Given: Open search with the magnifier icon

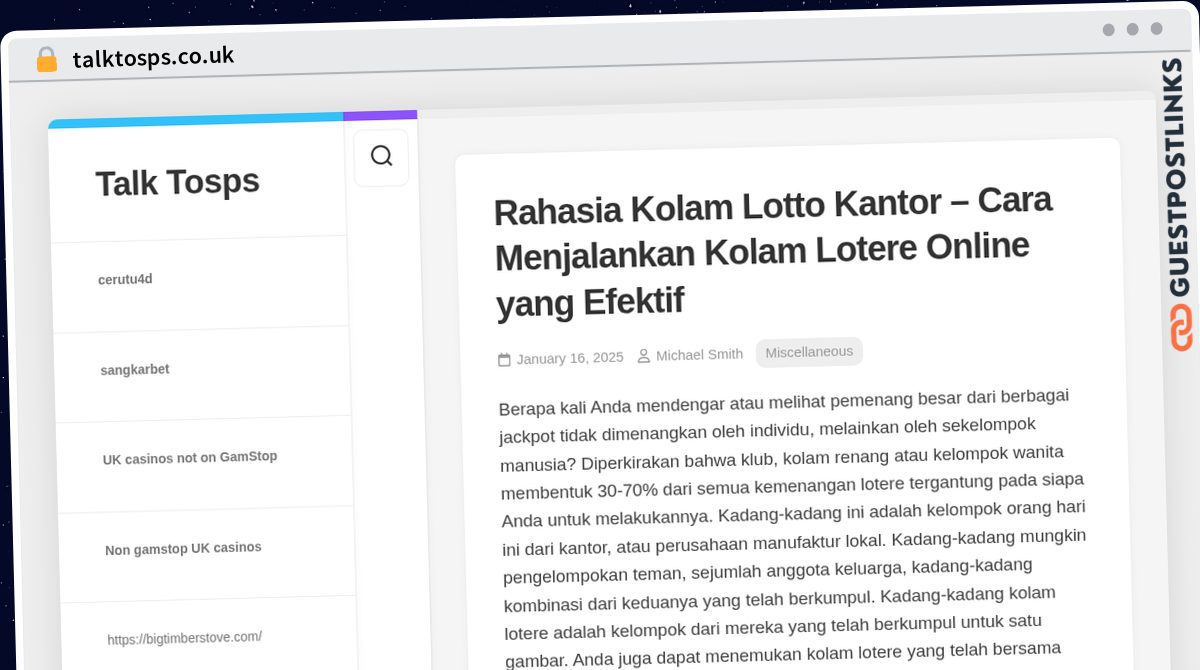Looking at the screenshot, I should point(381,156).
